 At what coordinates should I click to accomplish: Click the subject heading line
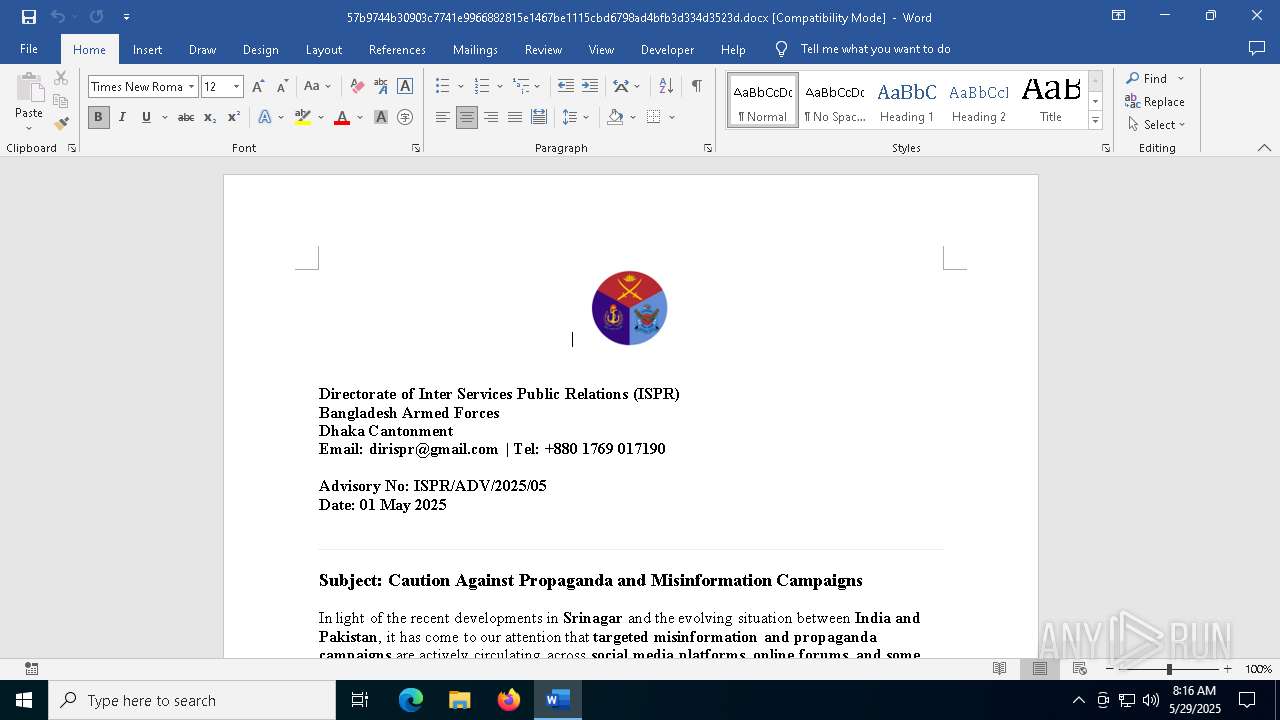point(590,581)
